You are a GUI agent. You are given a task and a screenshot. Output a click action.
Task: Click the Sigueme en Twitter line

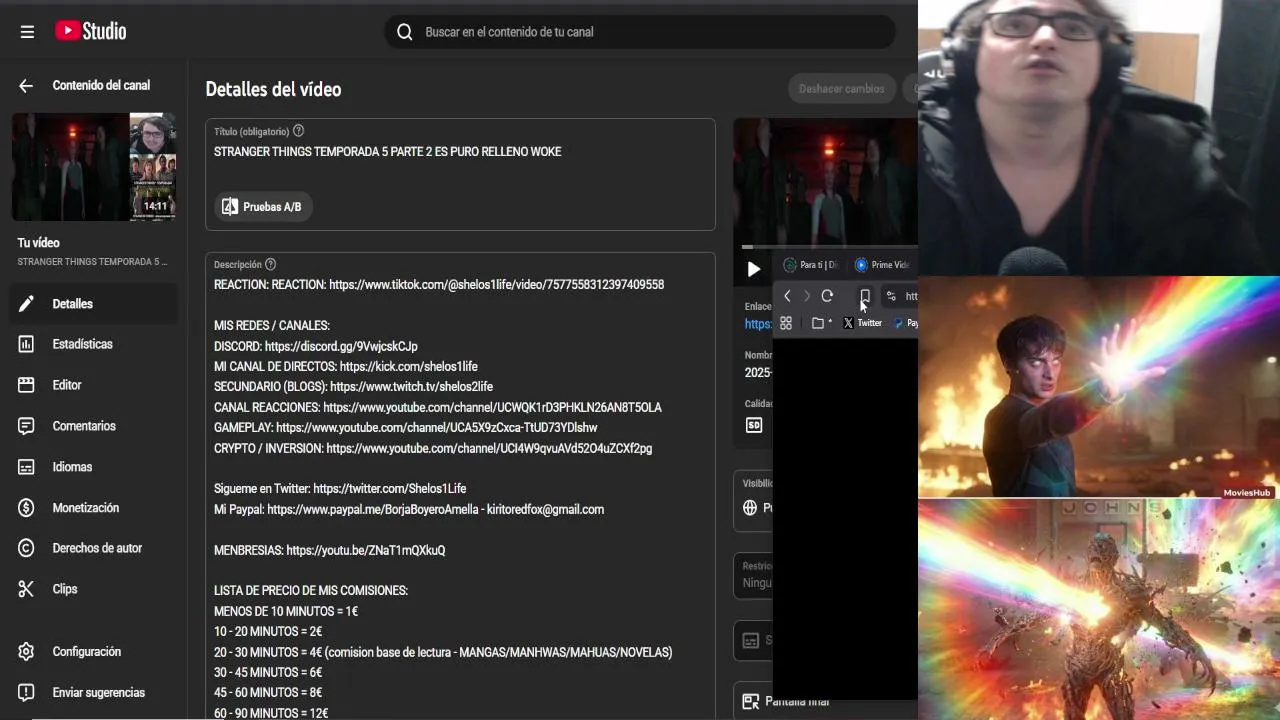click(x=340, y=489)
